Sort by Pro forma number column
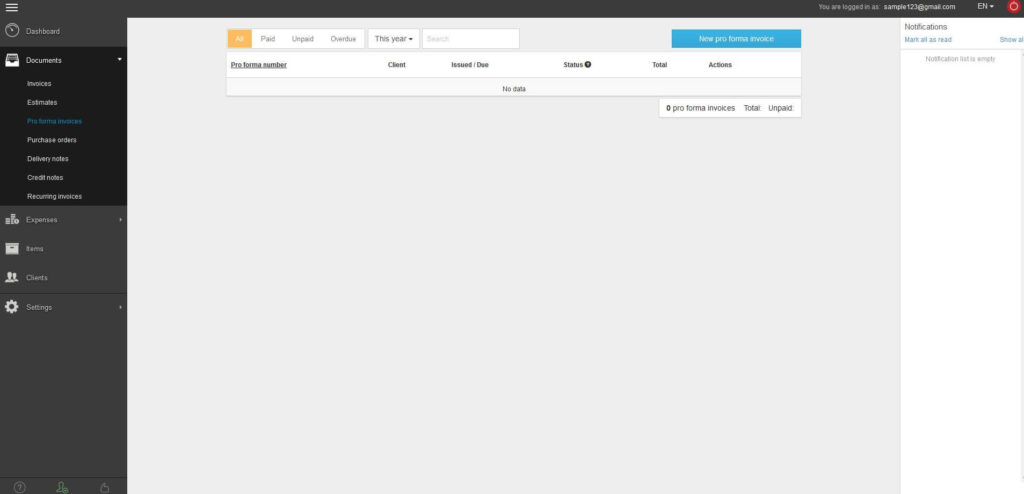Screen dimensions: 1024x494 coord(259,65)
